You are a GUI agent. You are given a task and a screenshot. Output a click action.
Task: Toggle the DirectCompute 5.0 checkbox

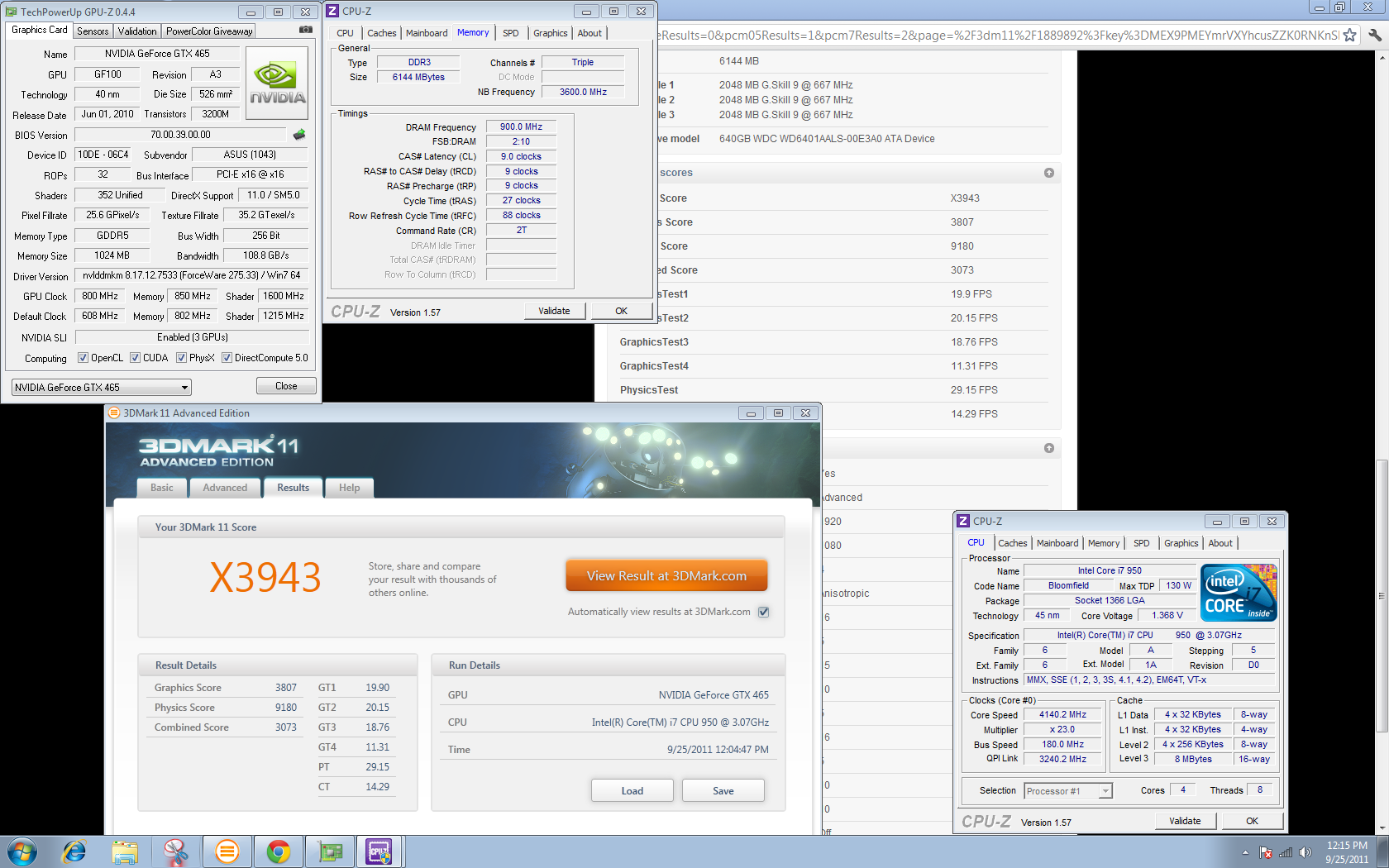coord(227,358)
